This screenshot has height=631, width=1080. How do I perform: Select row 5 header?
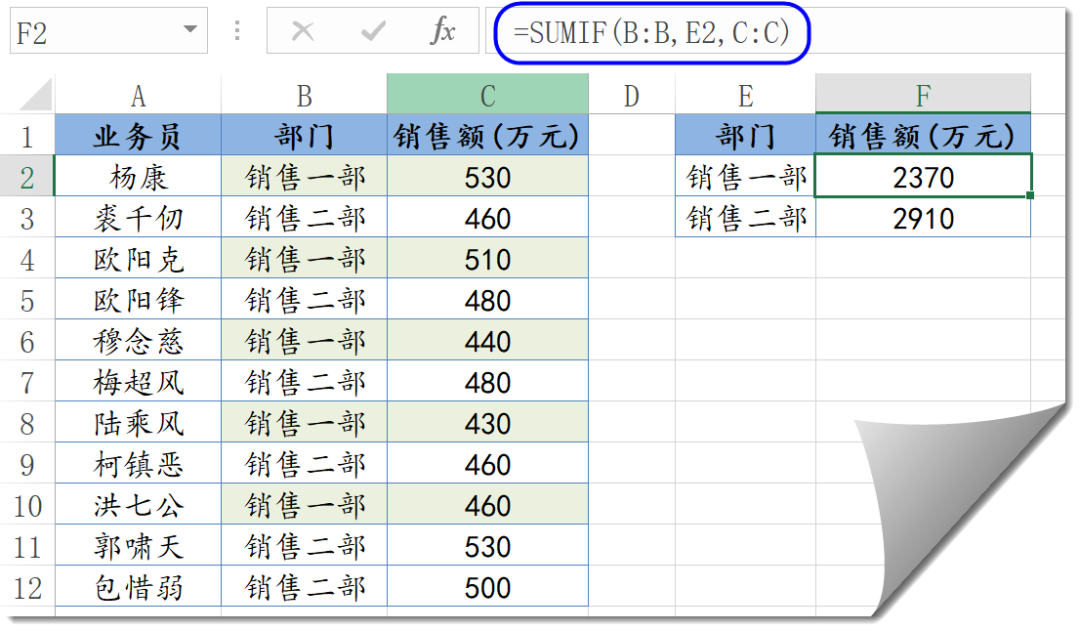click(x=27, y=300)
